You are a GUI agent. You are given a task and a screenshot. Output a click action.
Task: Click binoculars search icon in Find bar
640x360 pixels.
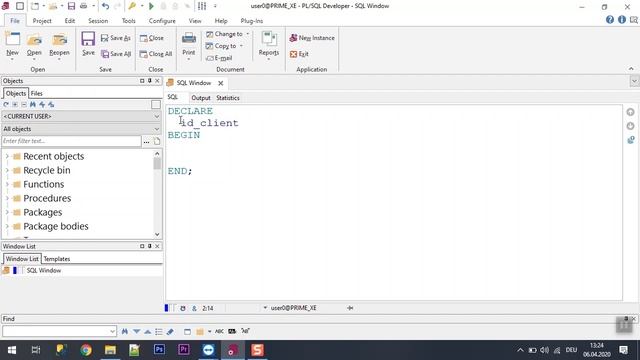coord(124,331)
